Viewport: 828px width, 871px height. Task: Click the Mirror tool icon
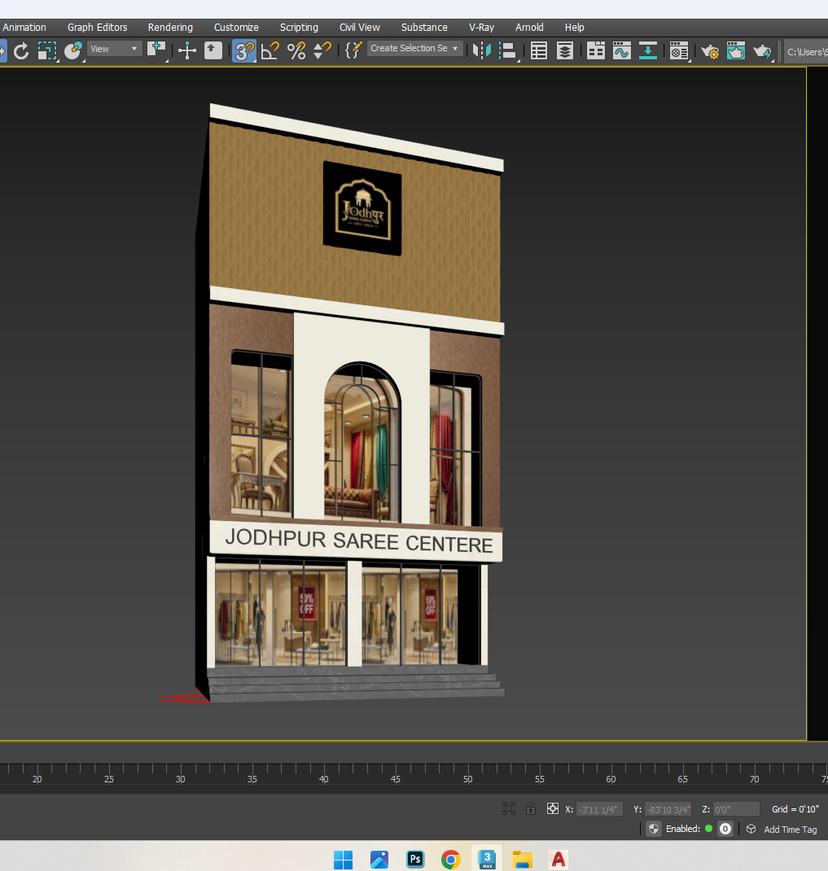click(482, 50)
